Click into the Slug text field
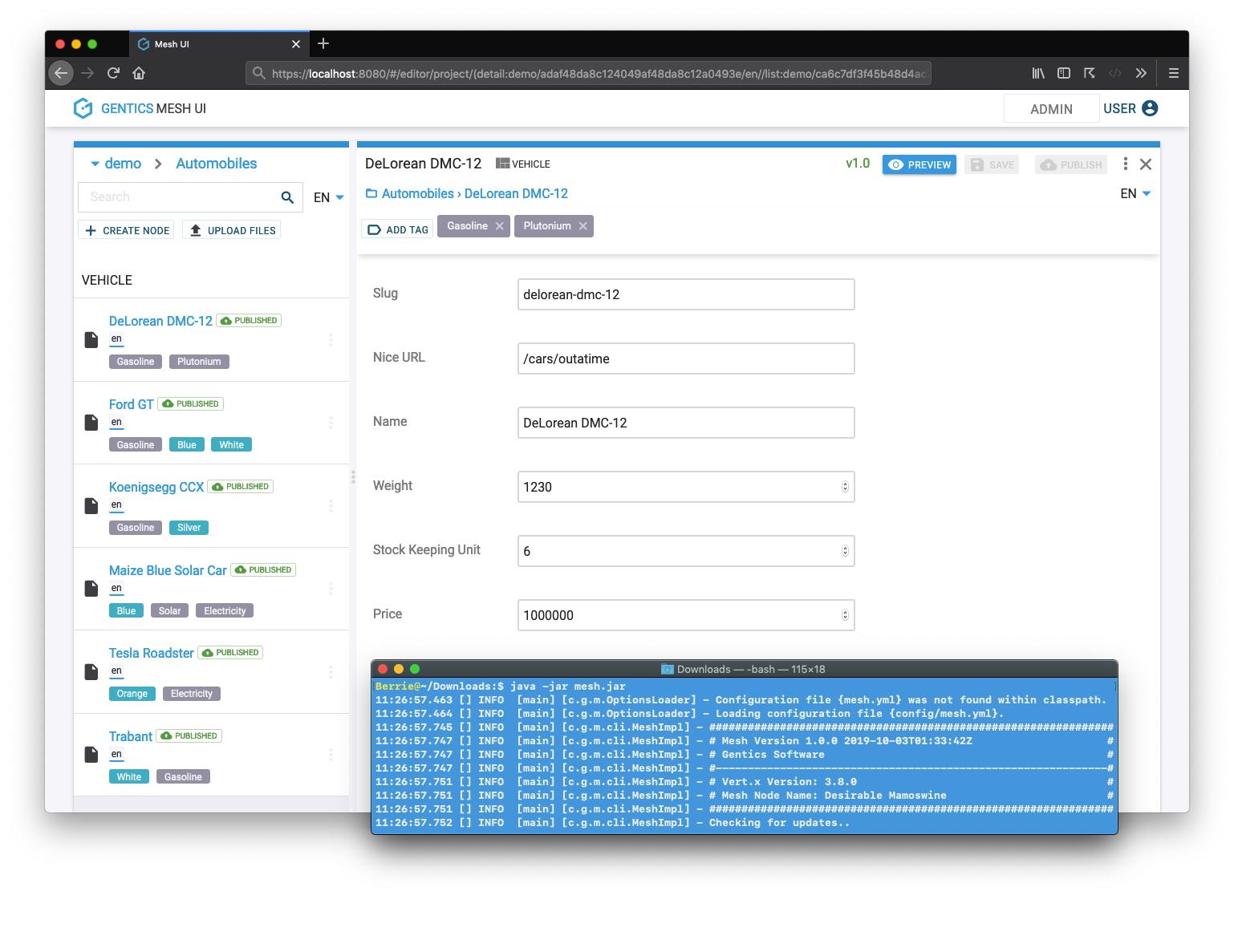This screenshot has height=952, width=1234. (686, 294)
